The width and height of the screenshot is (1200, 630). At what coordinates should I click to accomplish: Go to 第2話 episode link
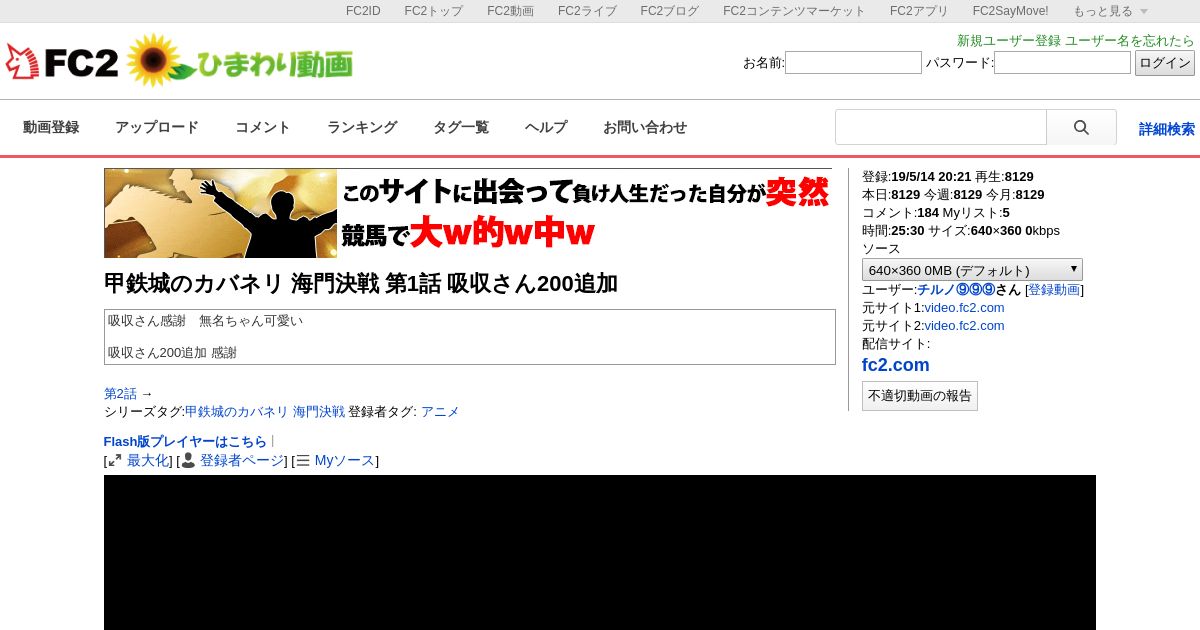(x=120, y=394)
